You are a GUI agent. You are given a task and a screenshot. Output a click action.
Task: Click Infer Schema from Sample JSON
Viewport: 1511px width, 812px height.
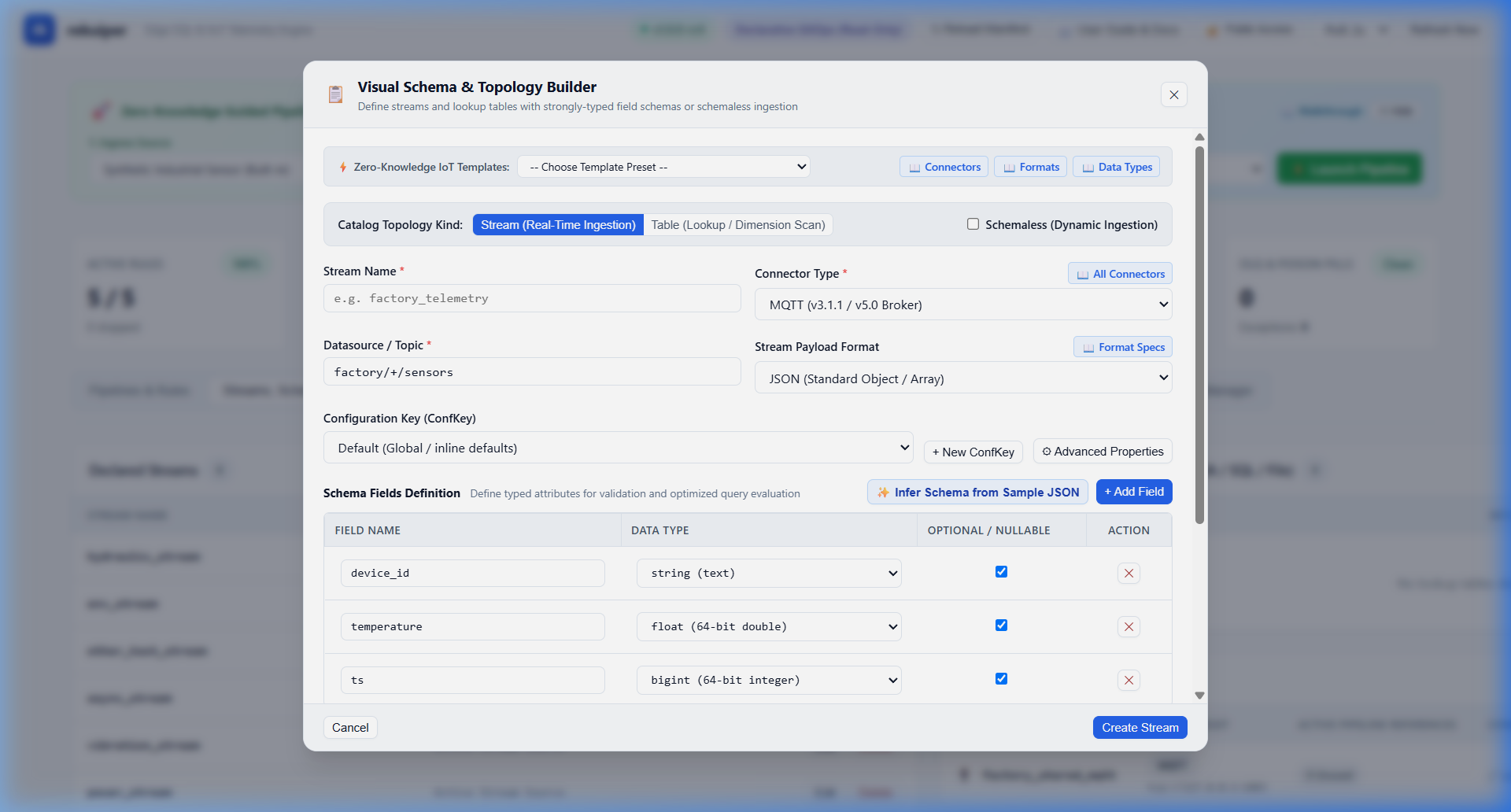[977, 492]
